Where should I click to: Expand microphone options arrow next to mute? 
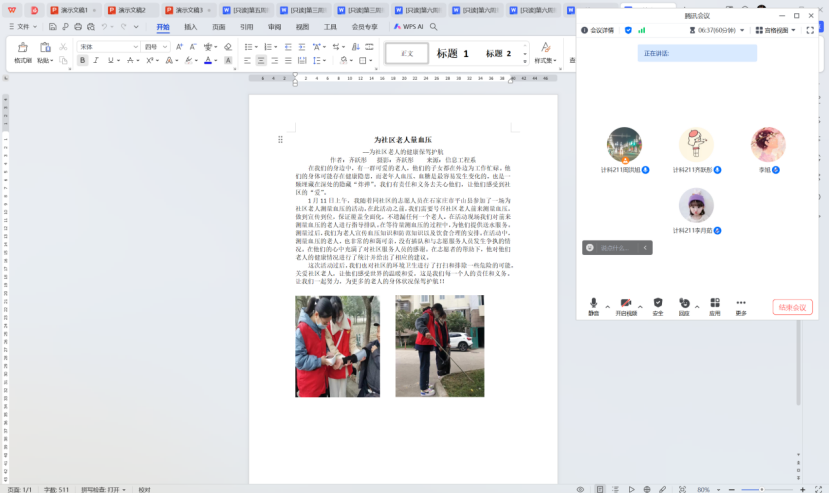608,302
